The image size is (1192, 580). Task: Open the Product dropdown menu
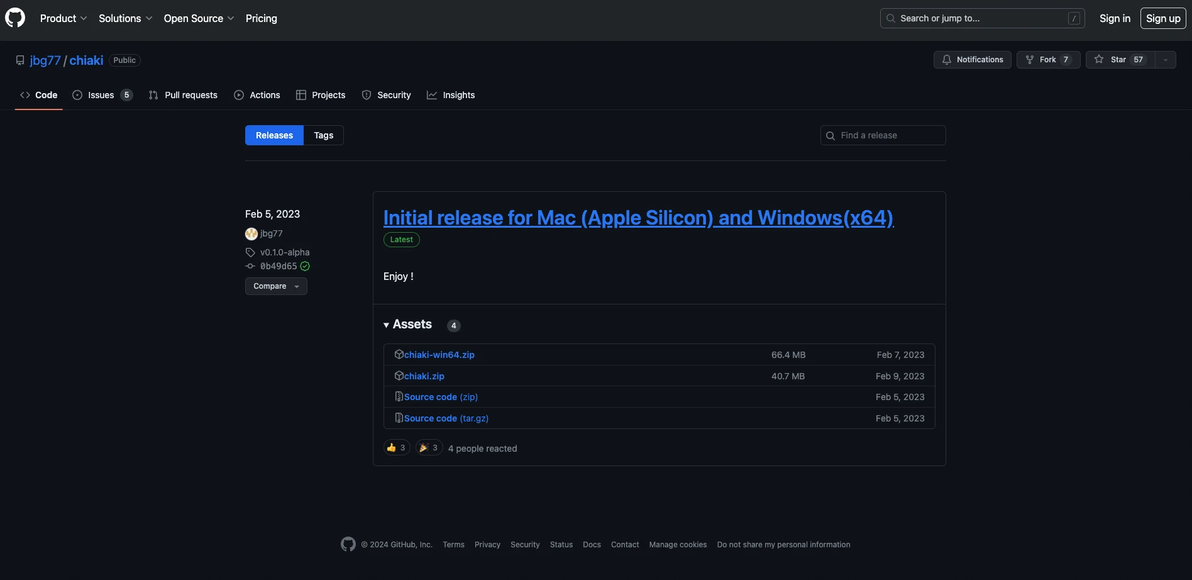click(x=63, y=18)
